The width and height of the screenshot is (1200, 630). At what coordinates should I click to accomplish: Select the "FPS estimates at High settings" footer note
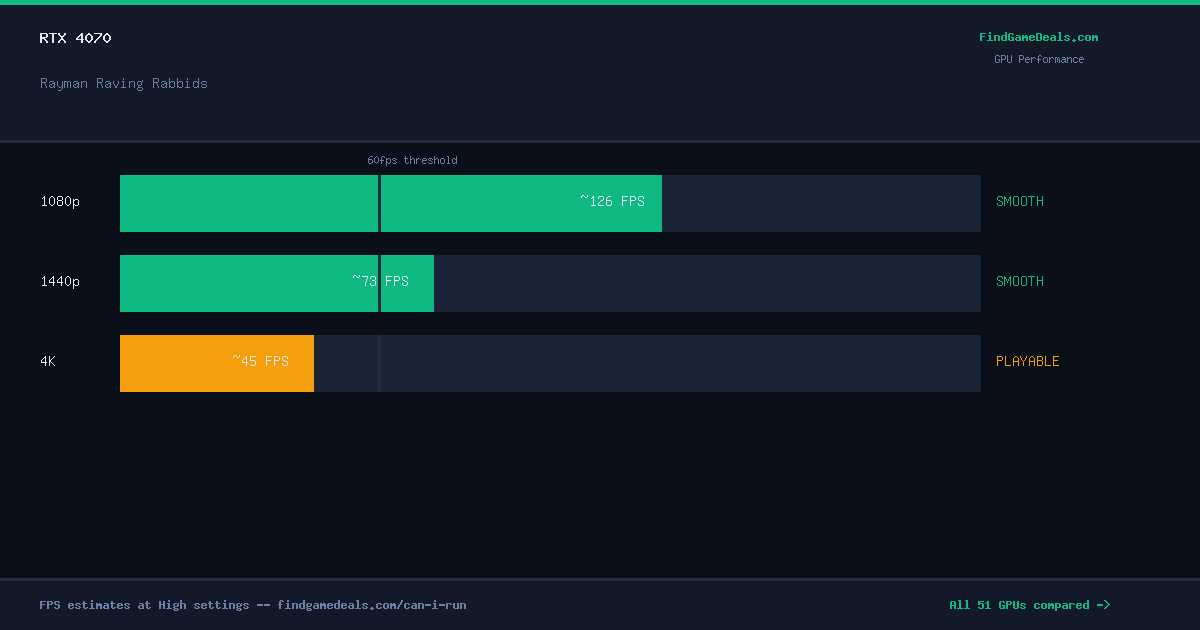coord(253,605)
